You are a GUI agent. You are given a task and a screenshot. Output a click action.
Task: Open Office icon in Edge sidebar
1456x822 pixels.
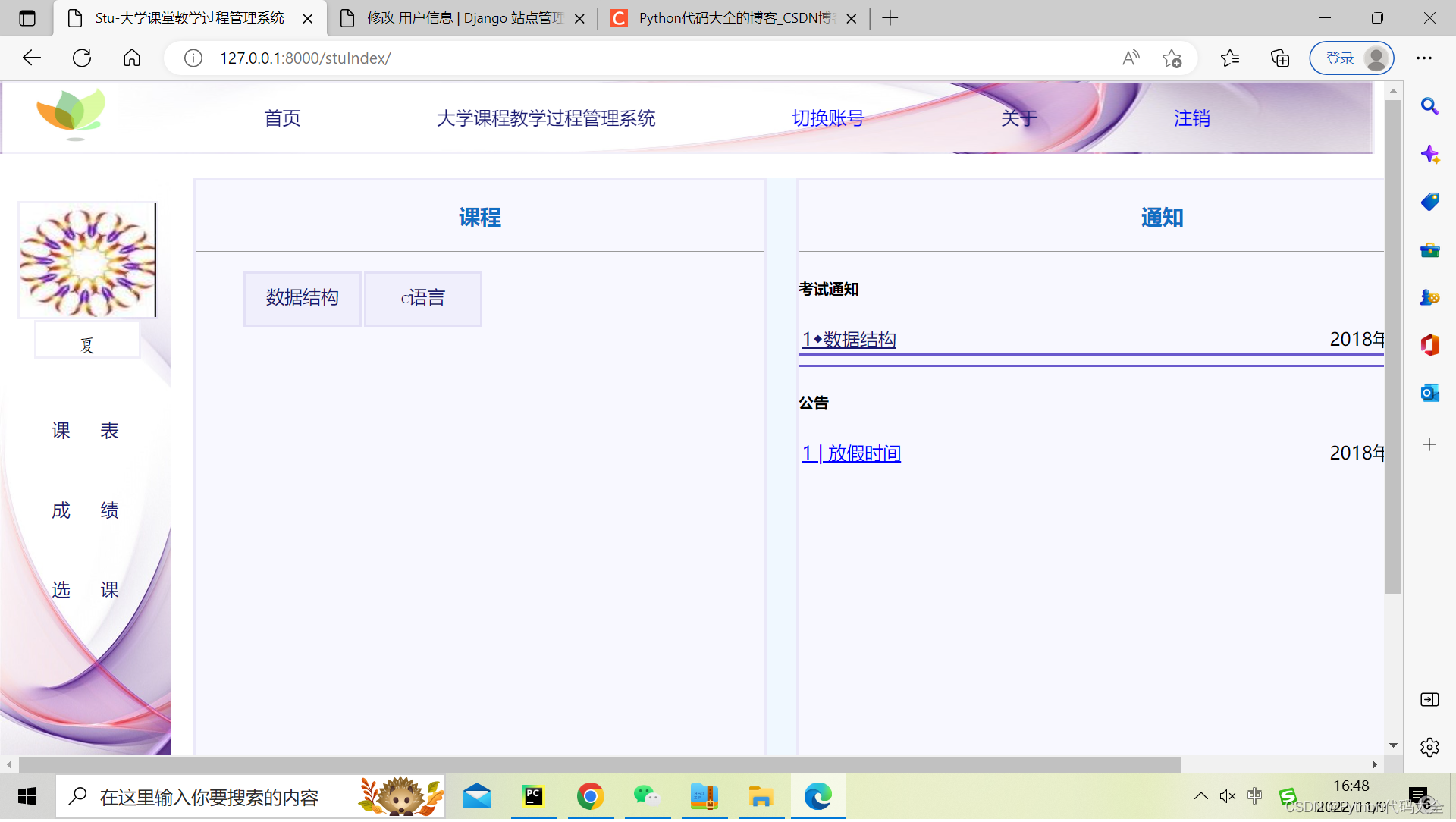(x=1429, y=345)
